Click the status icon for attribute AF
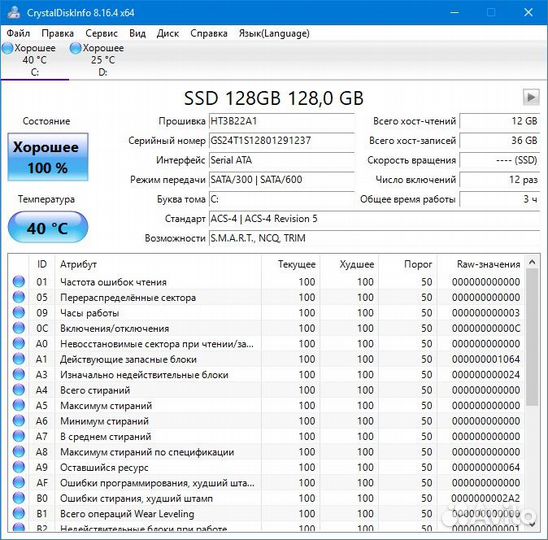 (x=19, y=482)
